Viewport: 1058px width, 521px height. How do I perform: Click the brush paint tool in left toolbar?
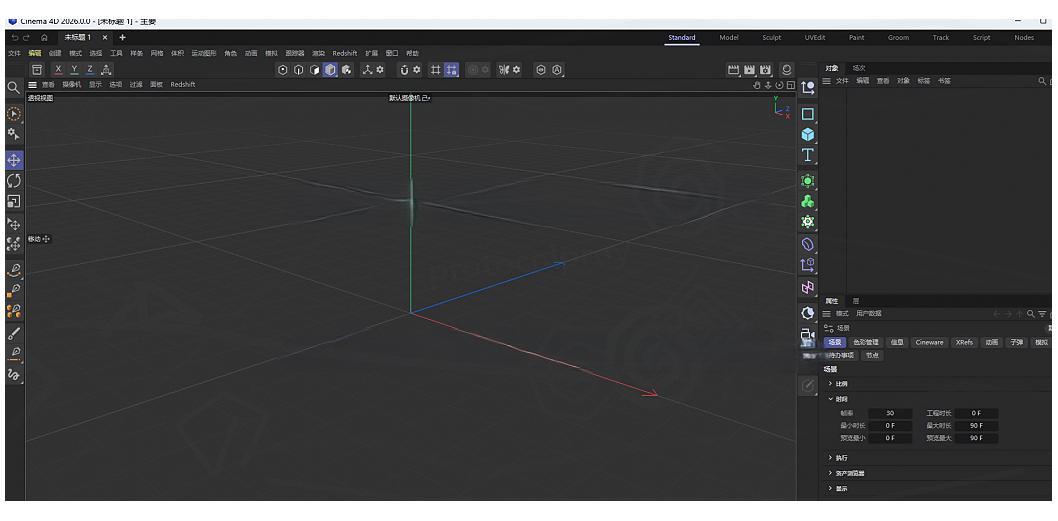13,333
